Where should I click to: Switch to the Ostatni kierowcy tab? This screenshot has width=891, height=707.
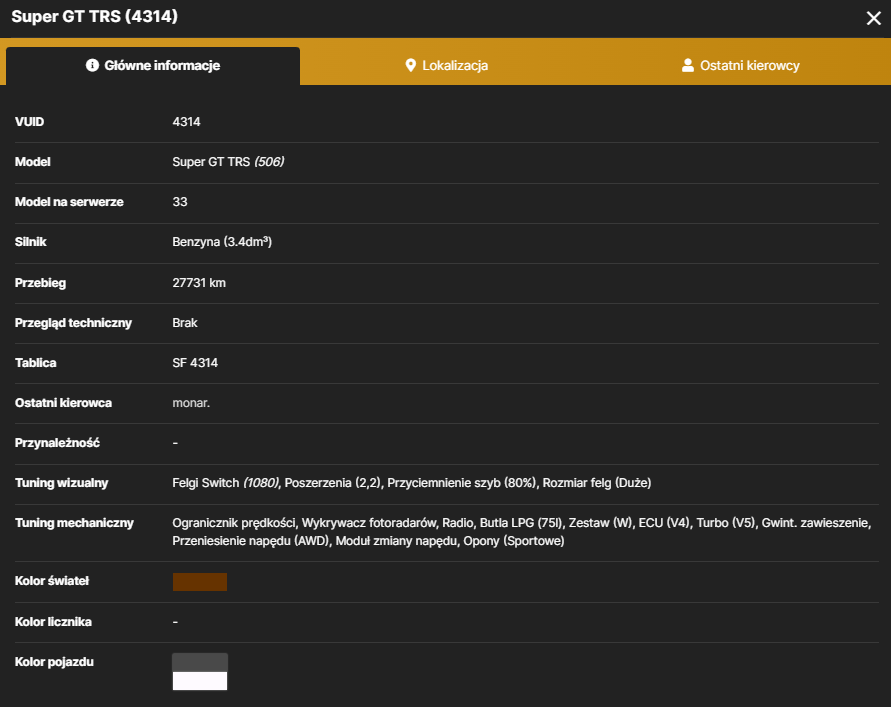[740, 66]
